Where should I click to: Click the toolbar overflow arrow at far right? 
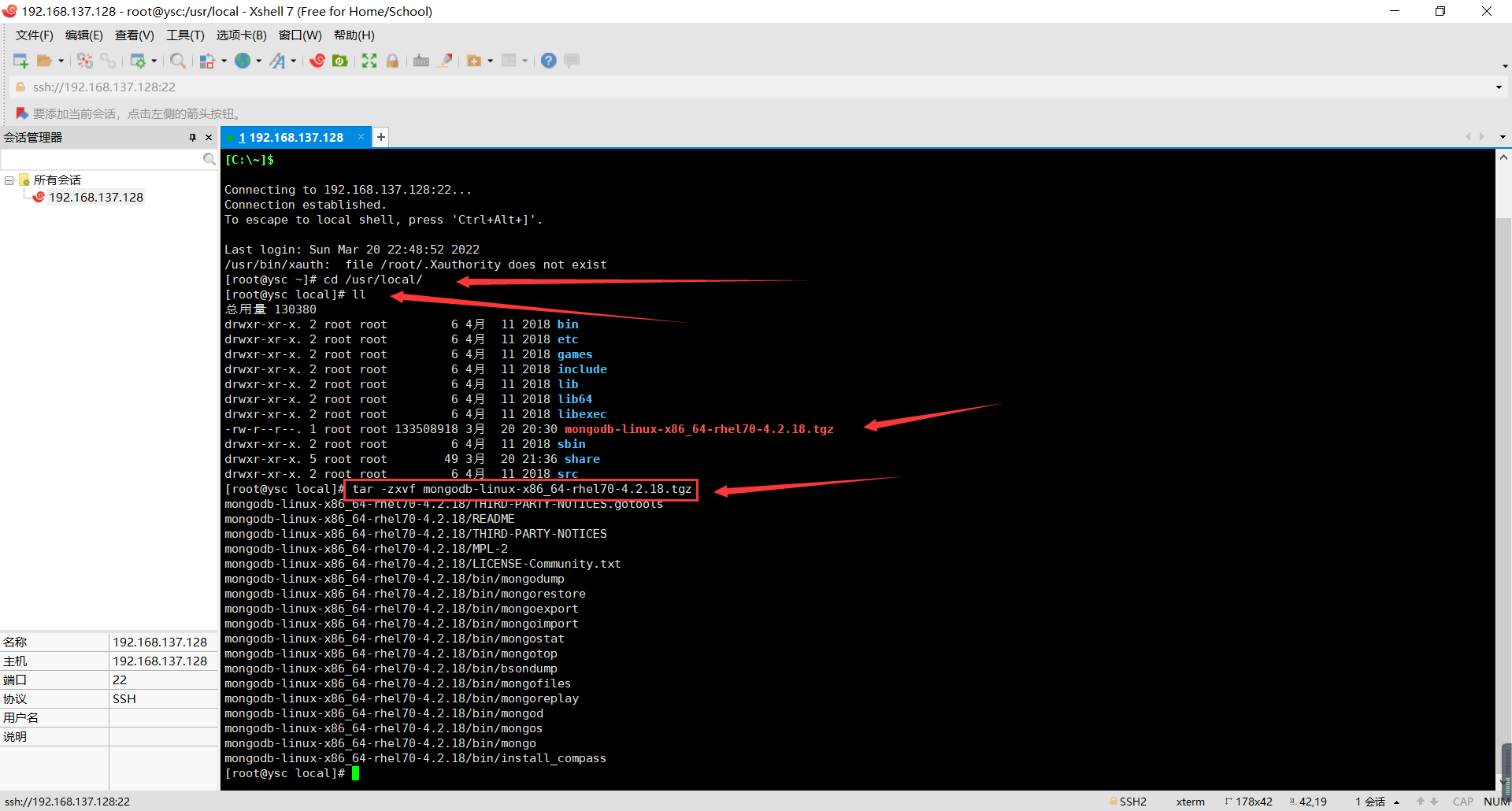(1505, 66)
